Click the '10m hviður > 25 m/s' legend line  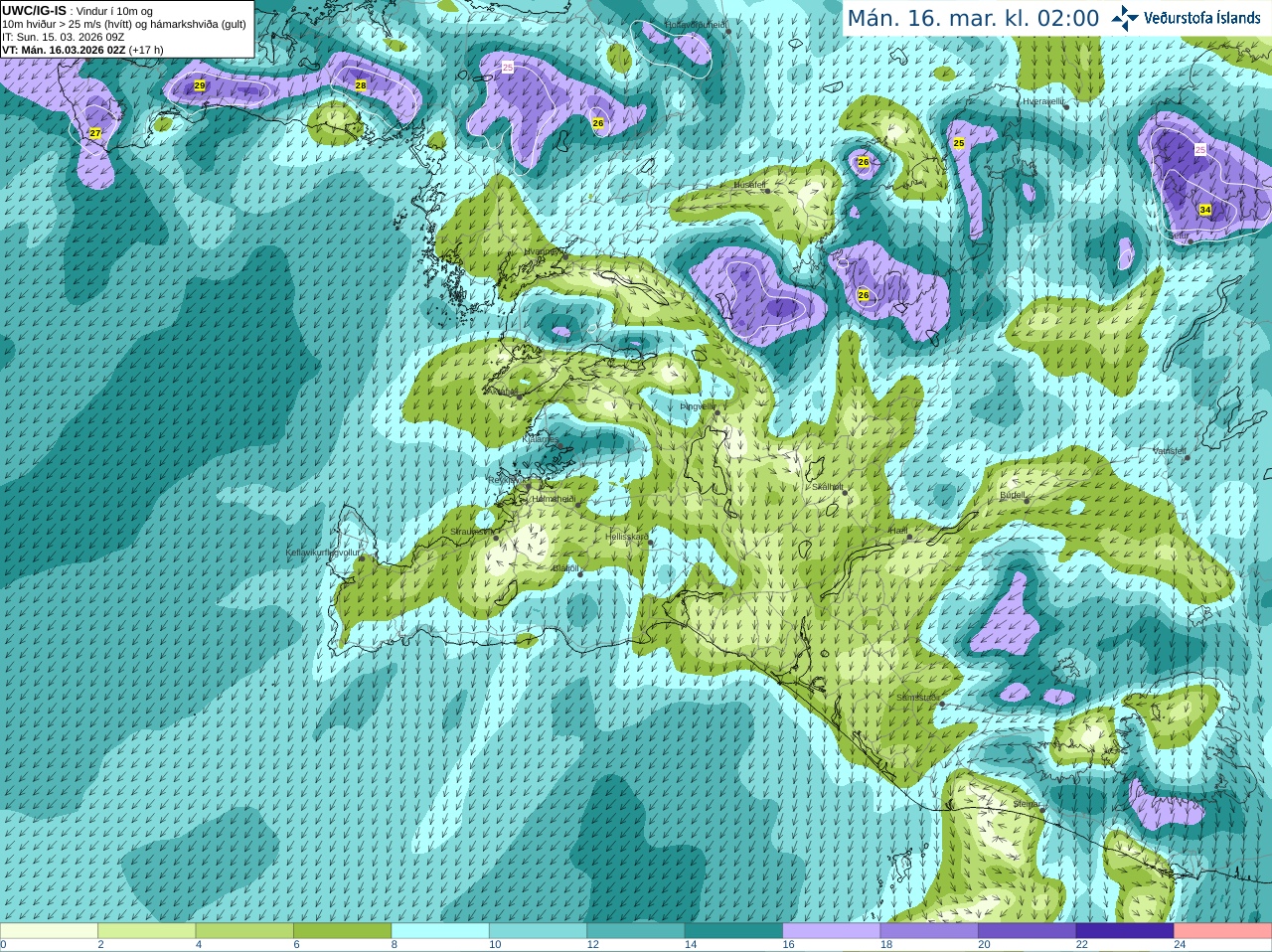click(124, 24)
